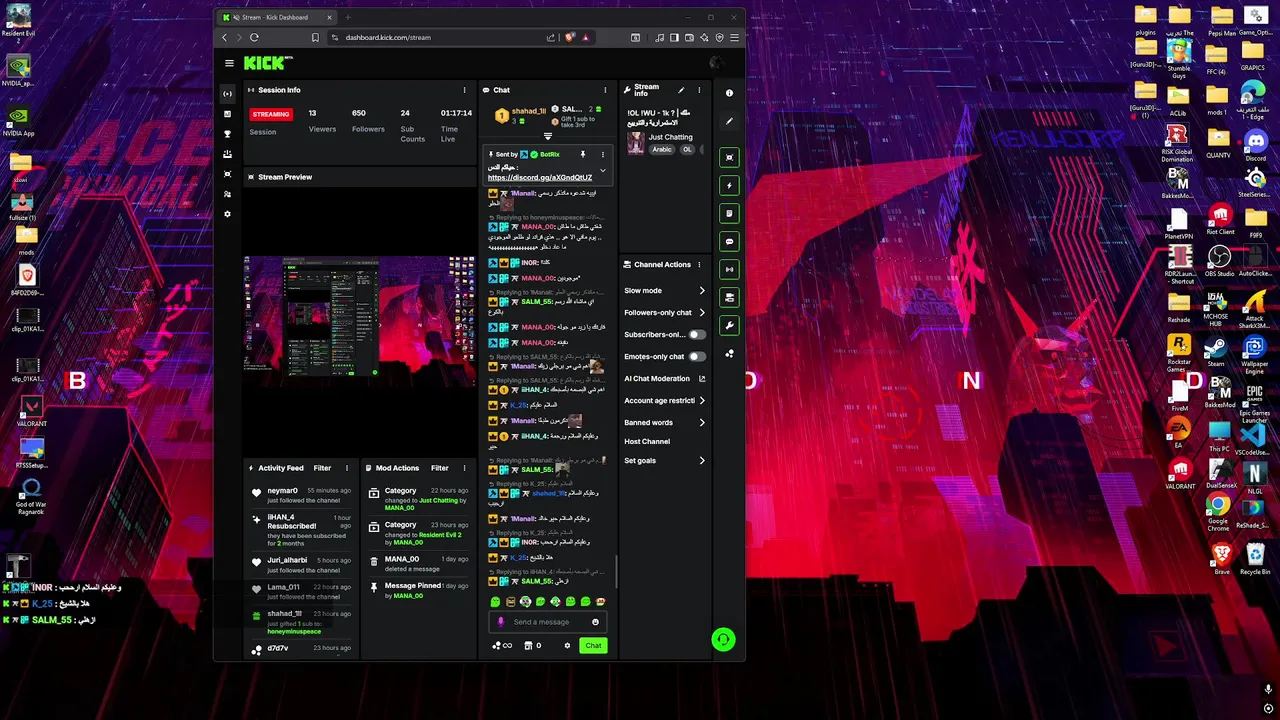Click the profile avatar at dashboard top right
Viewport: 1280px width, 720px height.
716,63
